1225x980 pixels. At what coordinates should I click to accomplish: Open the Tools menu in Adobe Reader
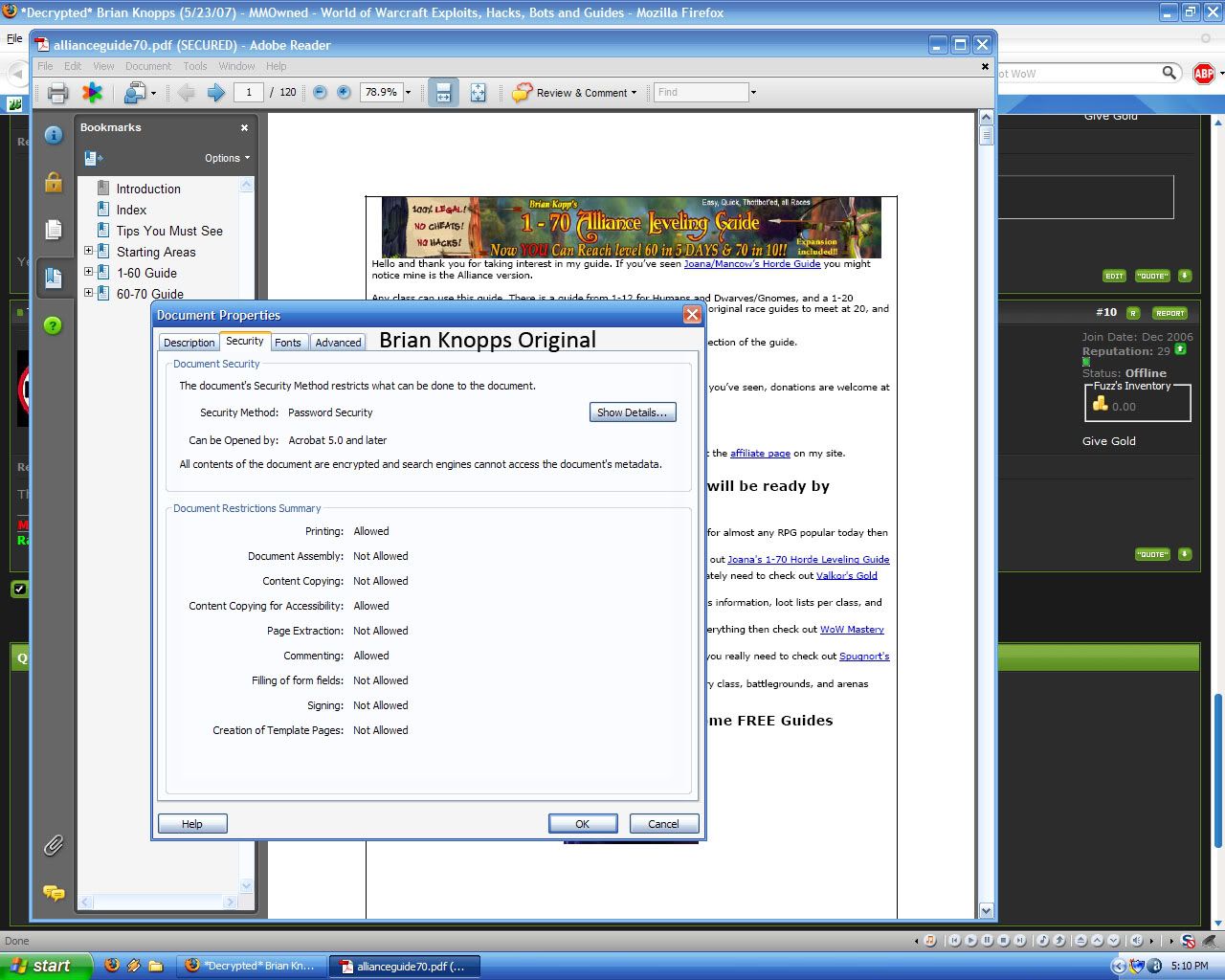(195, 66)
